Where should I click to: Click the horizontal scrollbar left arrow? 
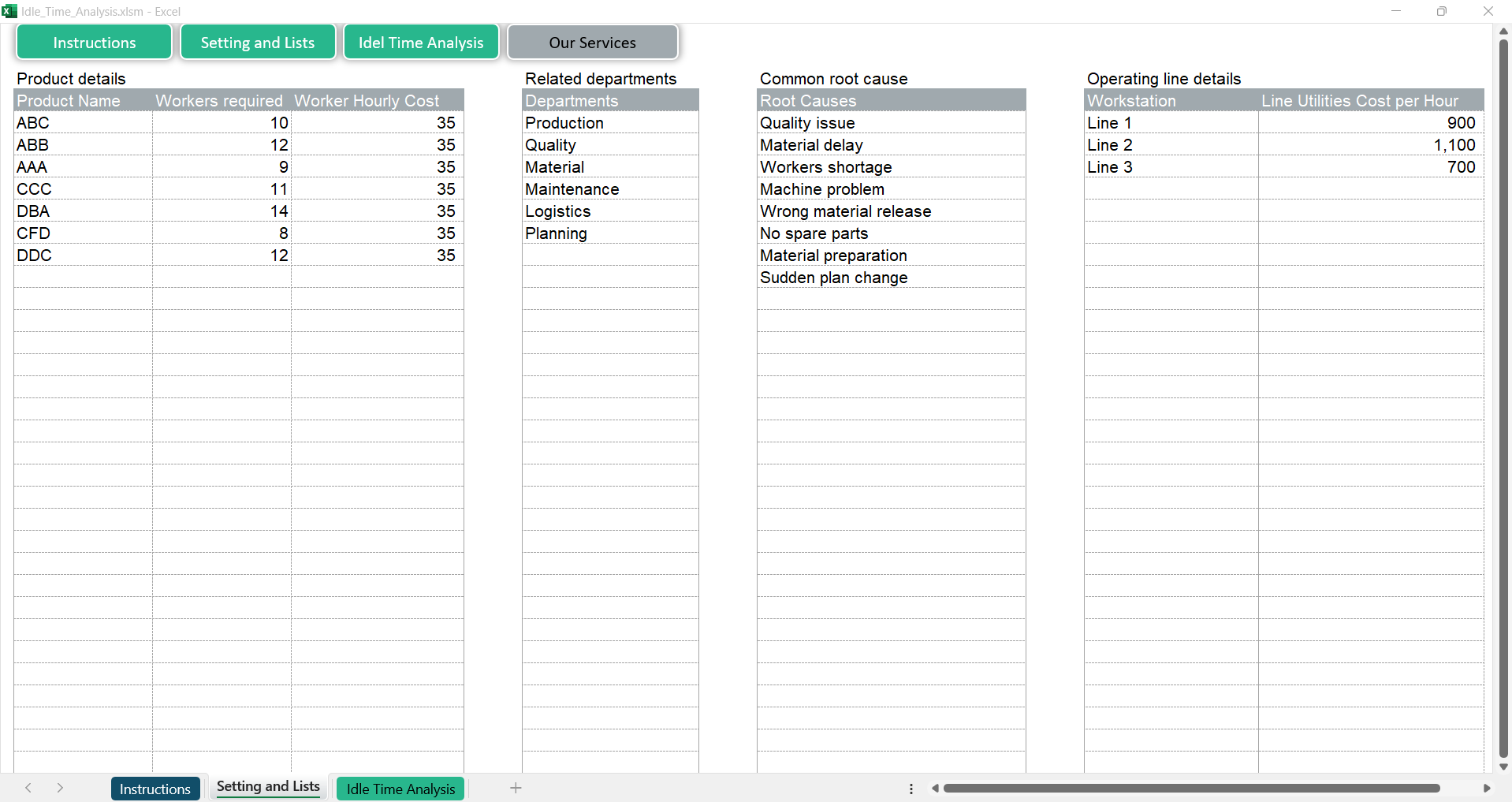(935, 788)
